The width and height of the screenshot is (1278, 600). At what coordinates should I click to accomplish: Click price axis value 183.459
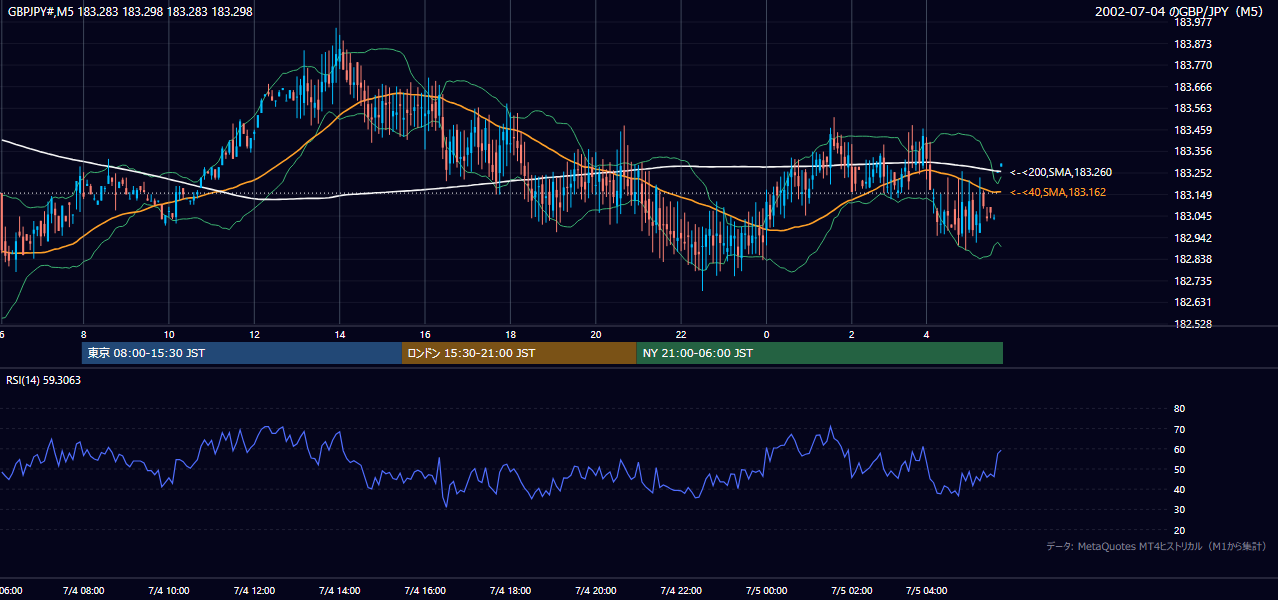(1192, 130)
